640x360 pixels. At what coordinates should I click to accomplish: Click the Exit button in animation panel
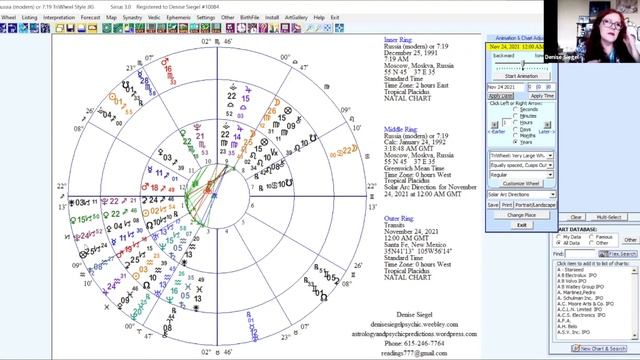(x=521, y=225)
